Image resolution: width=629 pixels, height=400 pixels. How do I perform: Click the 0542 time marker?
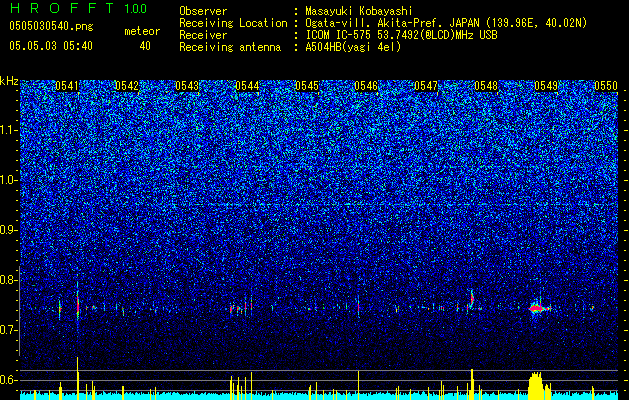[127, 86]
